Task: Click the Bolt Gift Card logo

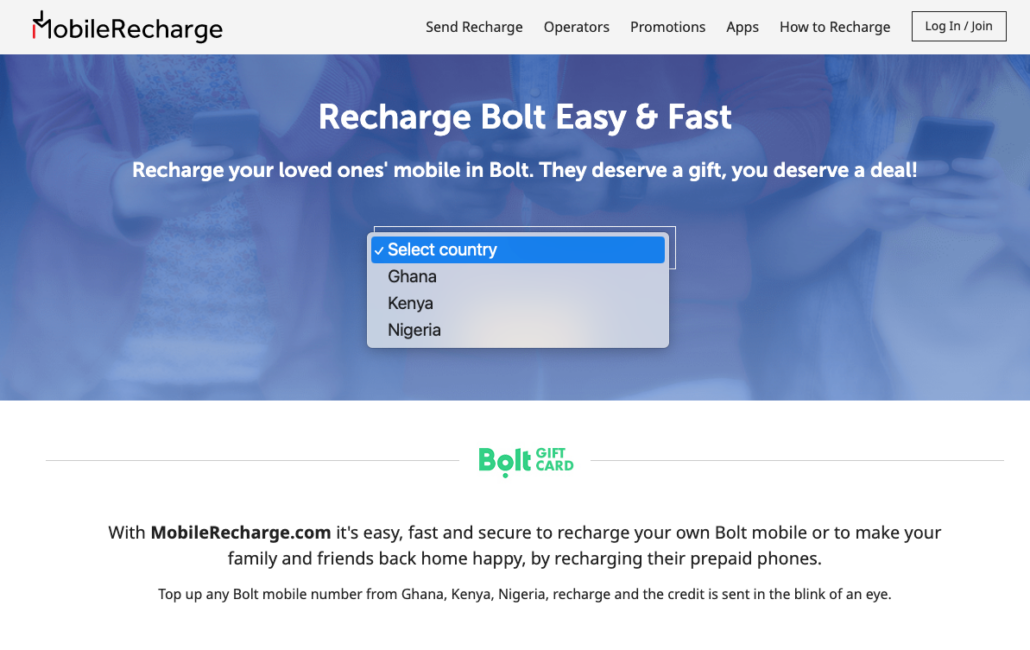Action: pyautogui.click(x=526, y=462)
